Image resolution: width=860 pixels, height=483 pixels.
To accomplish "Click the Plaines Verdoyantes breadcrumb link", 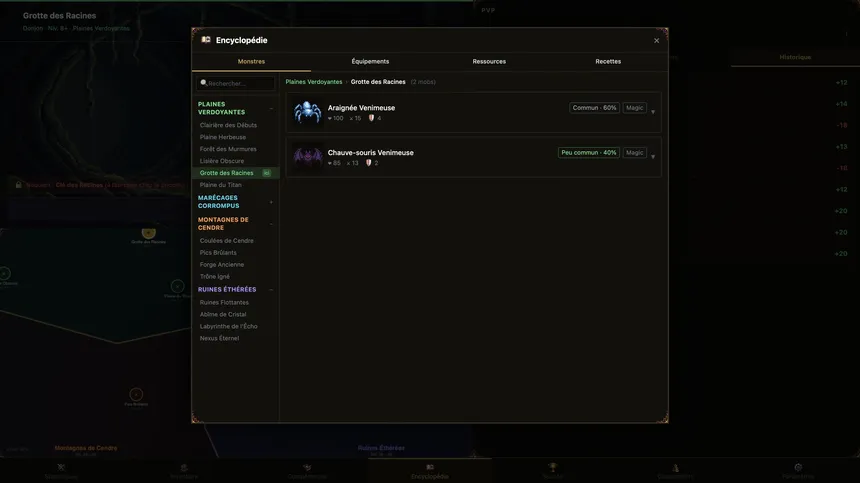I will 314,82.
